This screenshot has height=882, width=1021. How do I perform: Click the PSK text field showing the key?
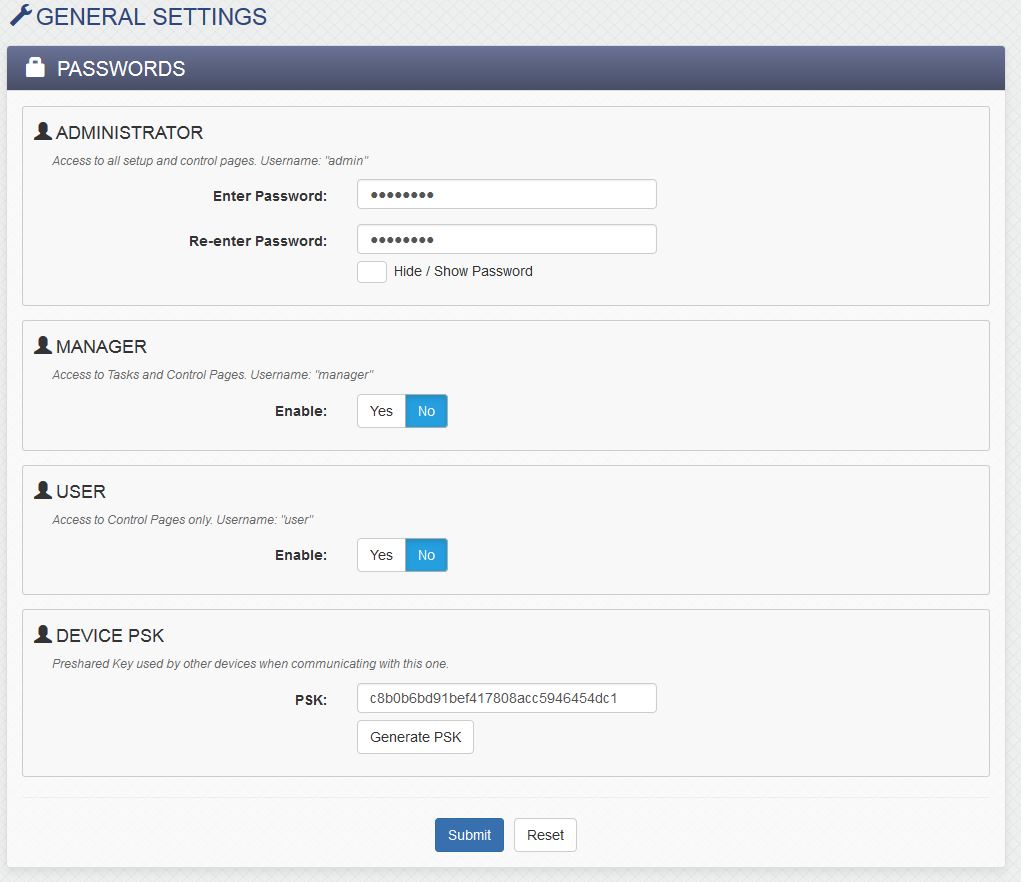coord(506,697)
